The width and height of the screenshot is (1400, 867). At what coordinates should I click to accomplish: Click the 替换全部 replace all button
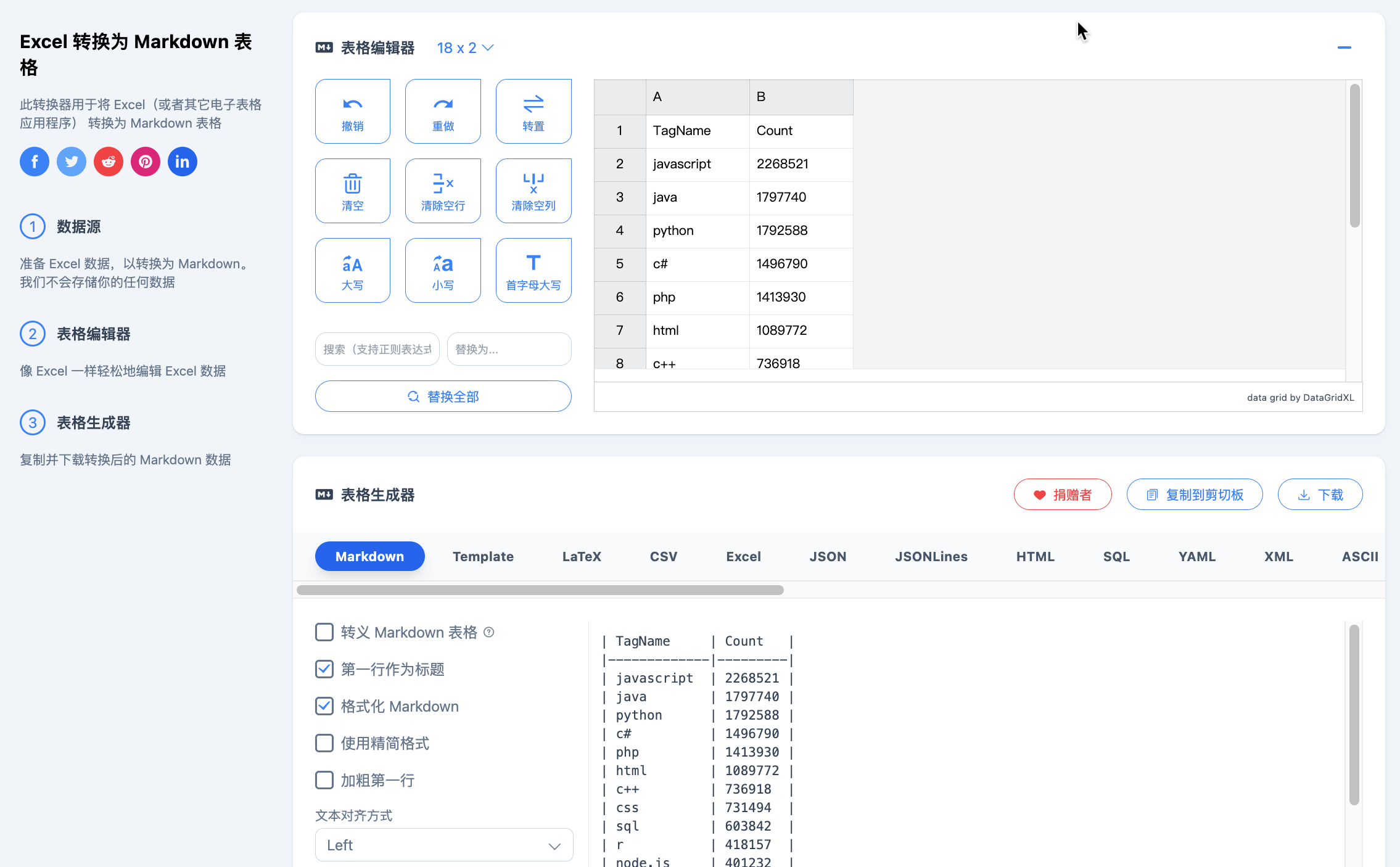[x=443, y=397]
